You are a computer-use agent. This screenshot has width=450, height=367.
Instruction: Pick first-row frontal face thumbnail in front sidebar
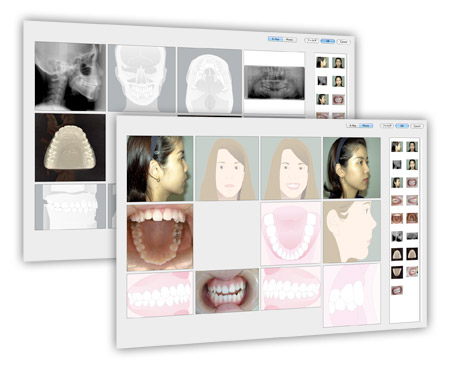[x=412, y=147]
